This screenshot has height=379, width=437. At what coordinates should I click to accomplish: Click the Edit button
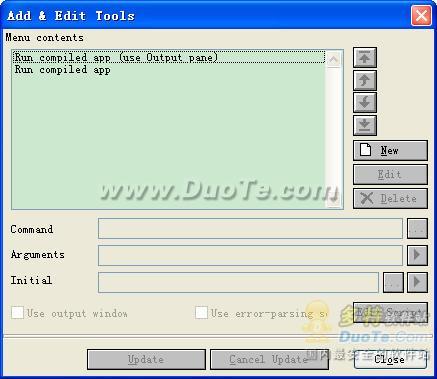pos(390,174)
